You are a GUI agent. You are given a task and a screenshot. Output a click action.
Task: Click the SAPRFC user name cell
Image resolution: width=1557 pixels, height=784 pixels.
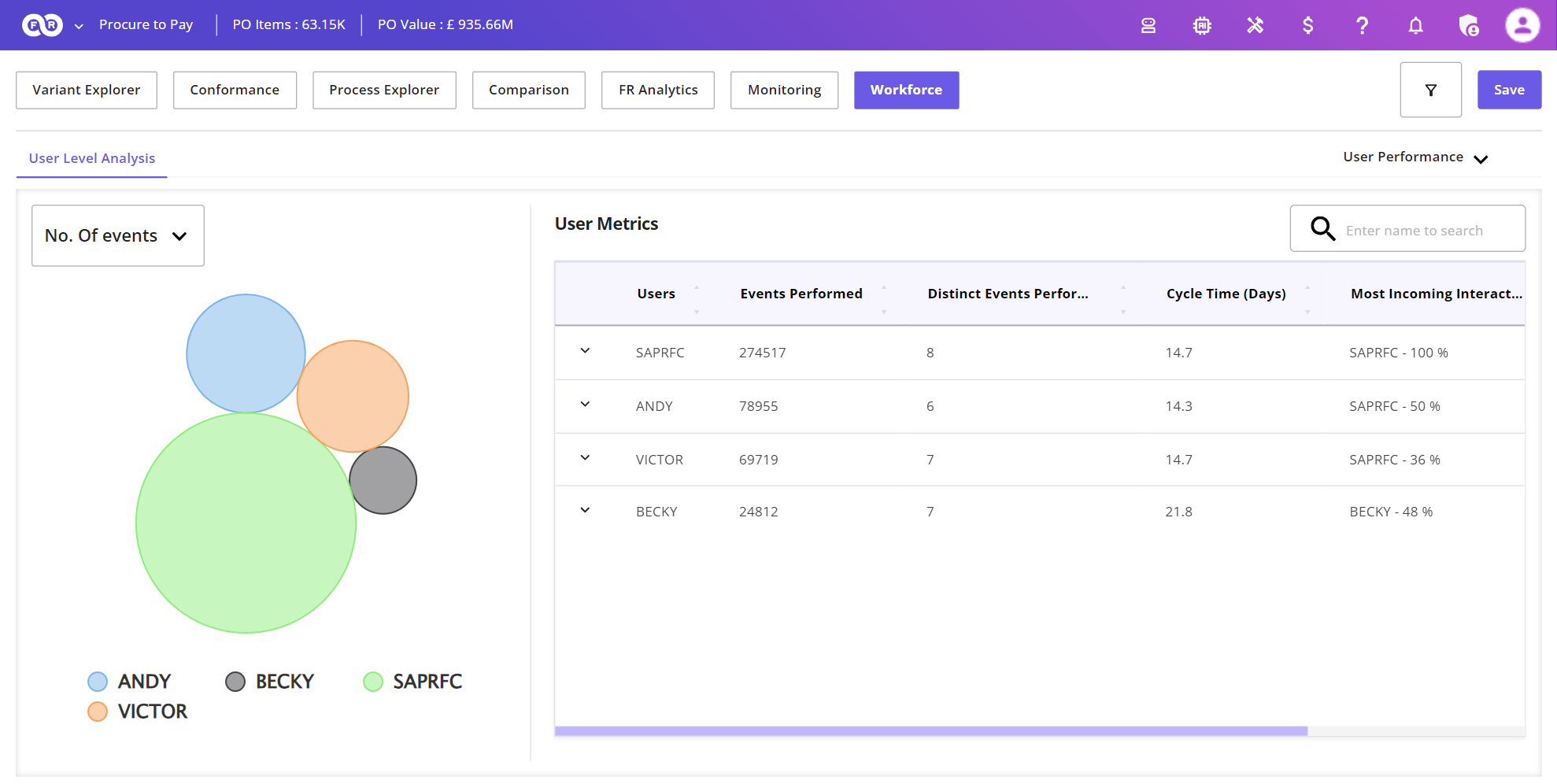(x=660, y=353)
